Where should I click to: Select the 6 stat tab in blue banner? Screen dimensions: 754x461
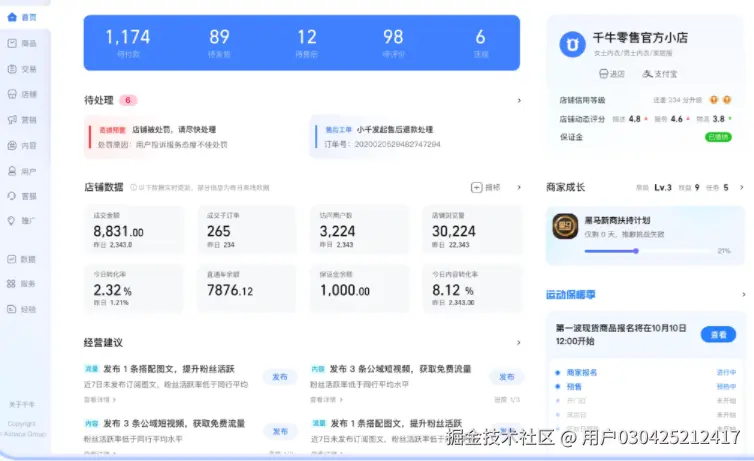480,43
